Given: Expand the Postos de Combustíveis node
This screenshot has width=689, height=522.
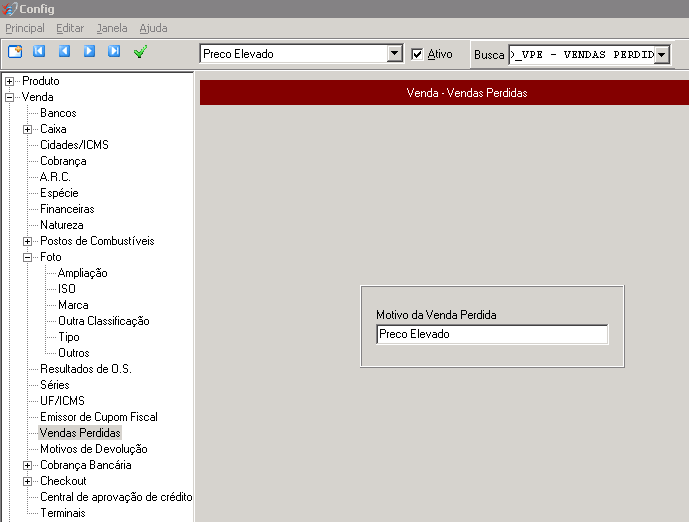Looking at the screenshot, I should tap(27, 242).
